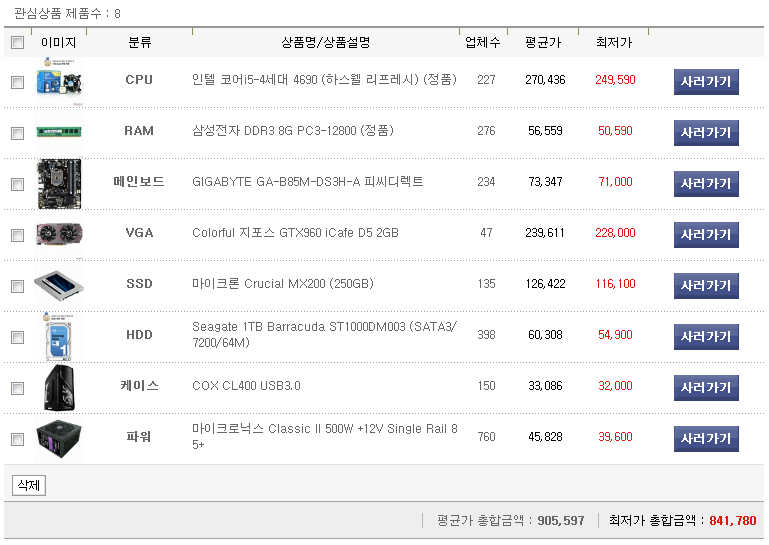The image size is (769, 545).
Task: Click VGA average price 239,611
Action: coord(545,233)
